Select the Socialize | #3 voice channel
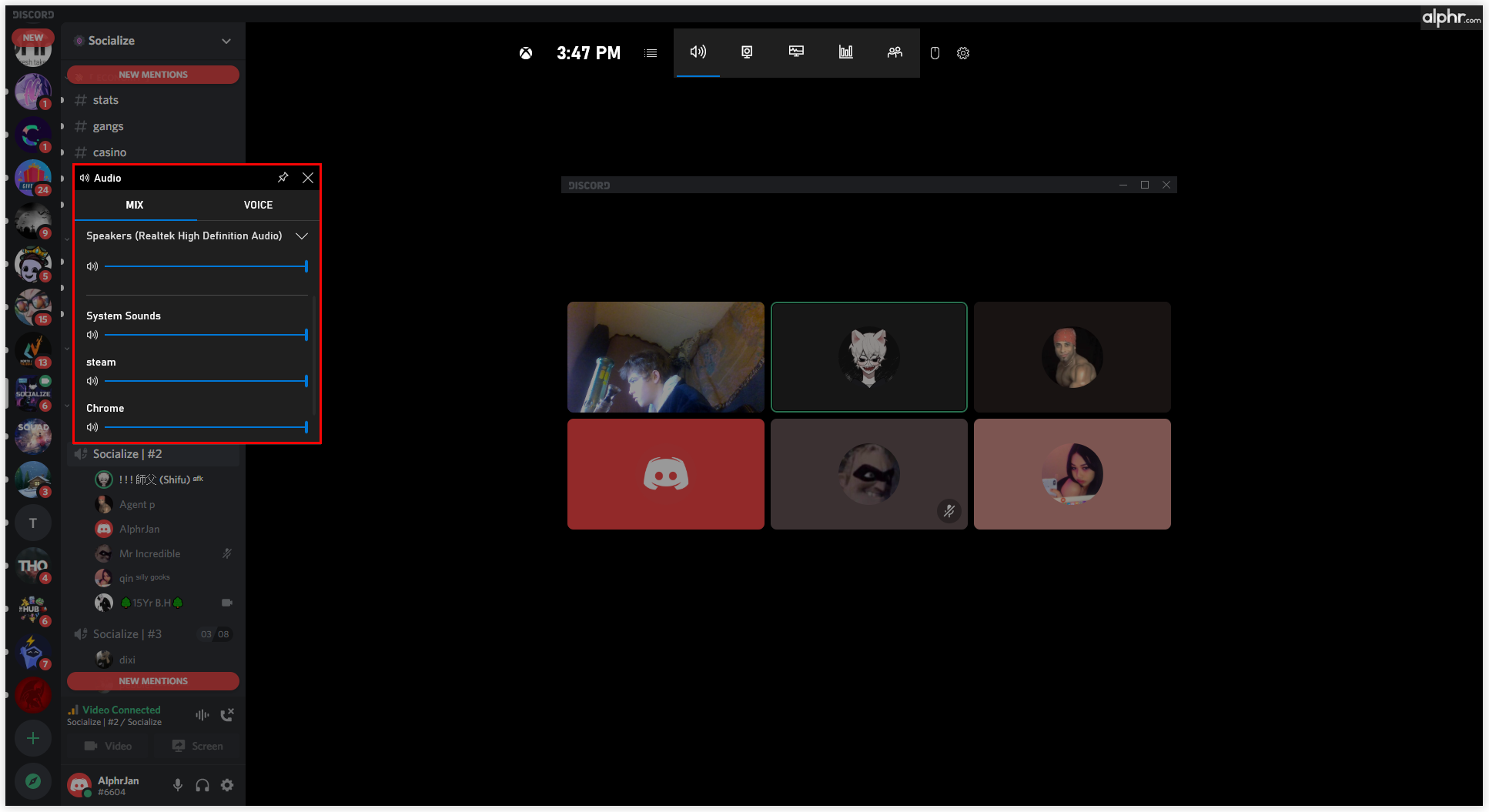The image size is (1489, 812). point(153,634)
